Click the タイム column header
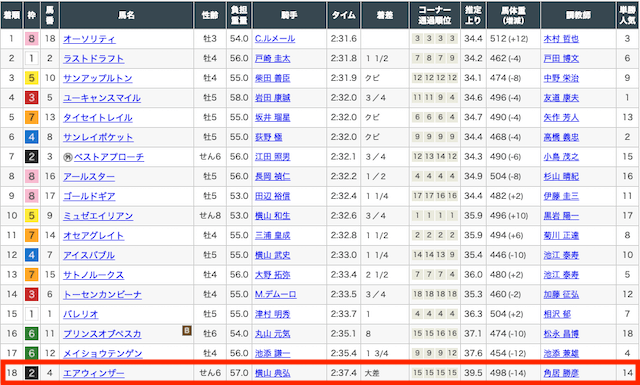 (x=343, y=16)
